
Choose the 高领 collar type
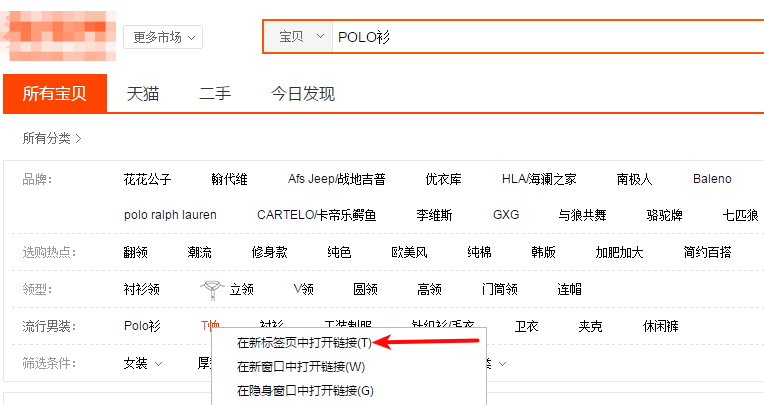pos(429,289)
